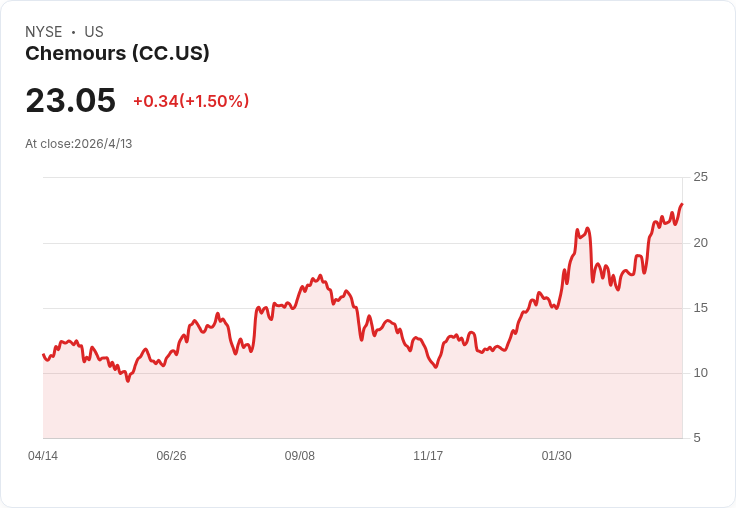Screen dimensions: 736x508
Task: Click the +0.34(+1.50%) price change
Action: (191, 101)
